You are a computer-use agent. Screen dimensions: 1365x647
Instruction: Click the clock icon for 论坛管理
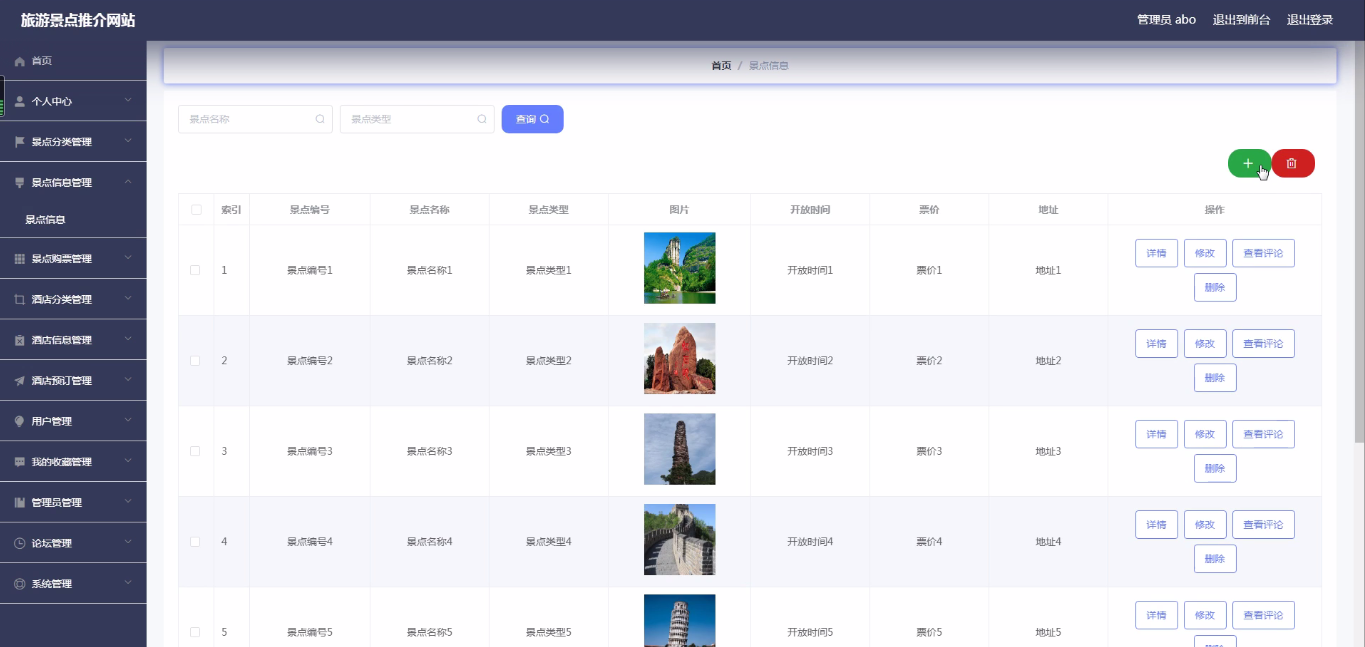point(19,544)
